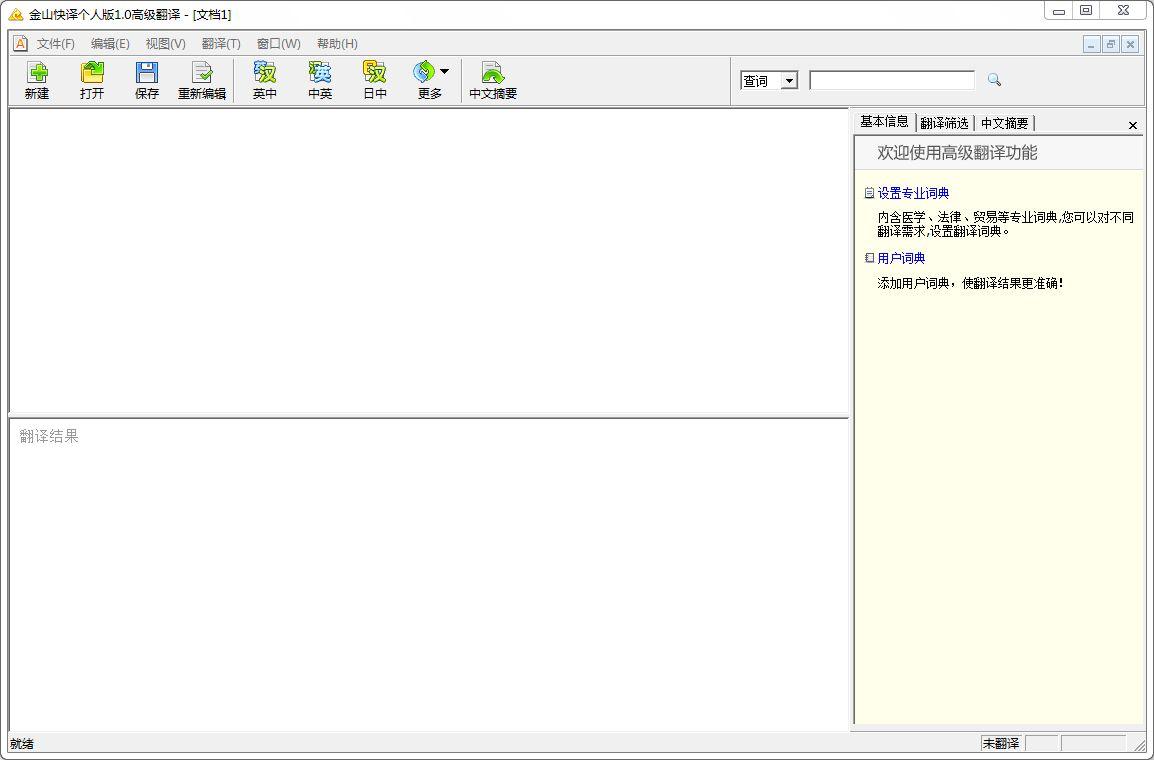
Task: Click the search magnifier icon
Action: coord(994,80)
